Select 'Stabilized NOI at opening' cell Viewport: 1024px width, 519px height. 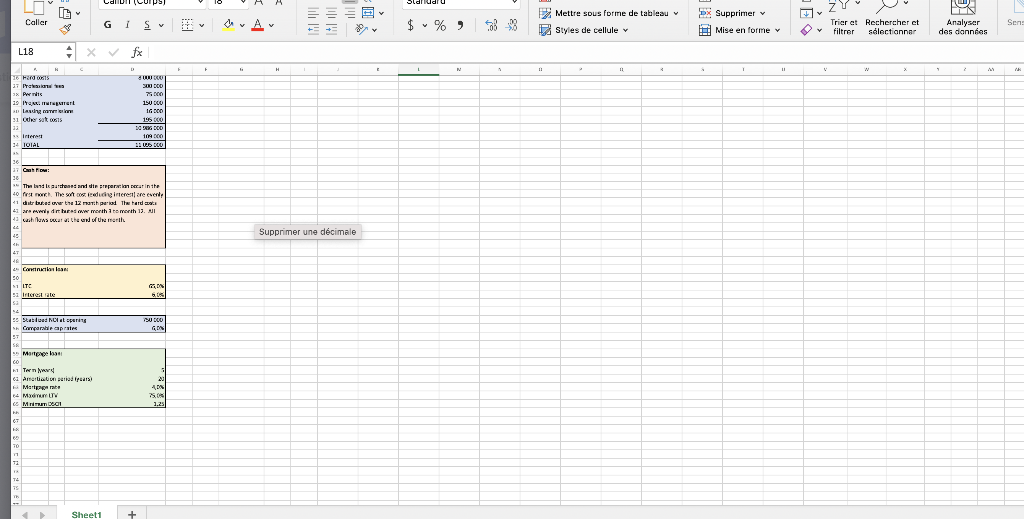pyautogui.click(x=54, y=320)
